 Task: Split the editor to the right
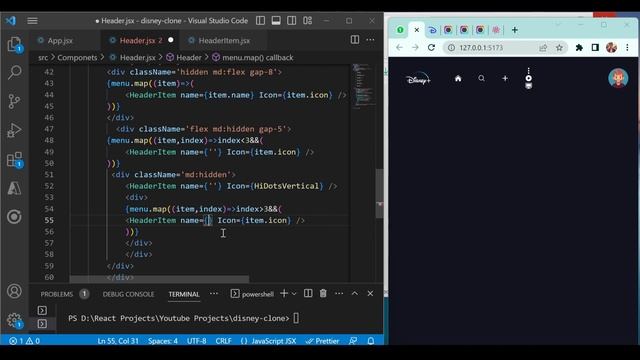tap(355, 40)
